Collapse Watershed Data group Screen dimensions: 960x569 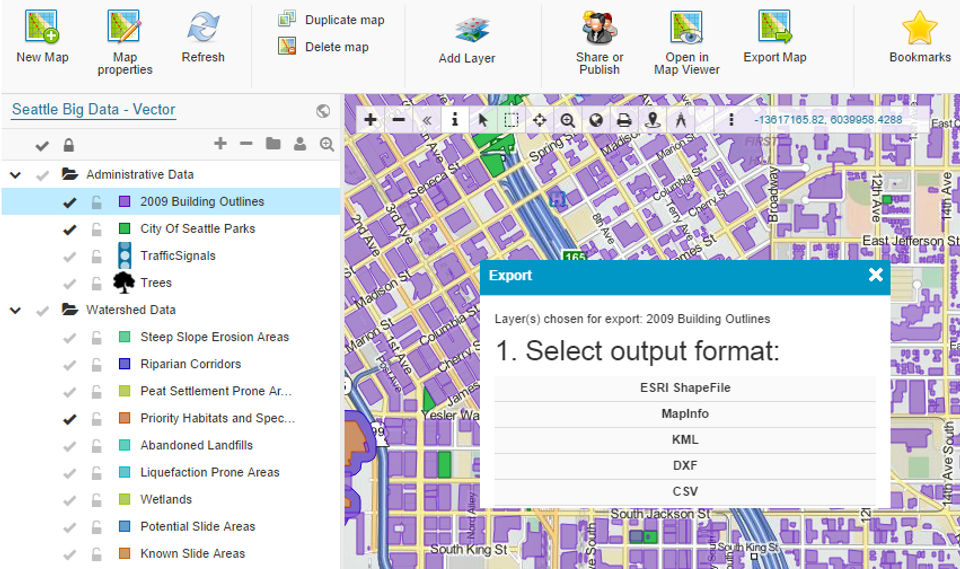15,311
